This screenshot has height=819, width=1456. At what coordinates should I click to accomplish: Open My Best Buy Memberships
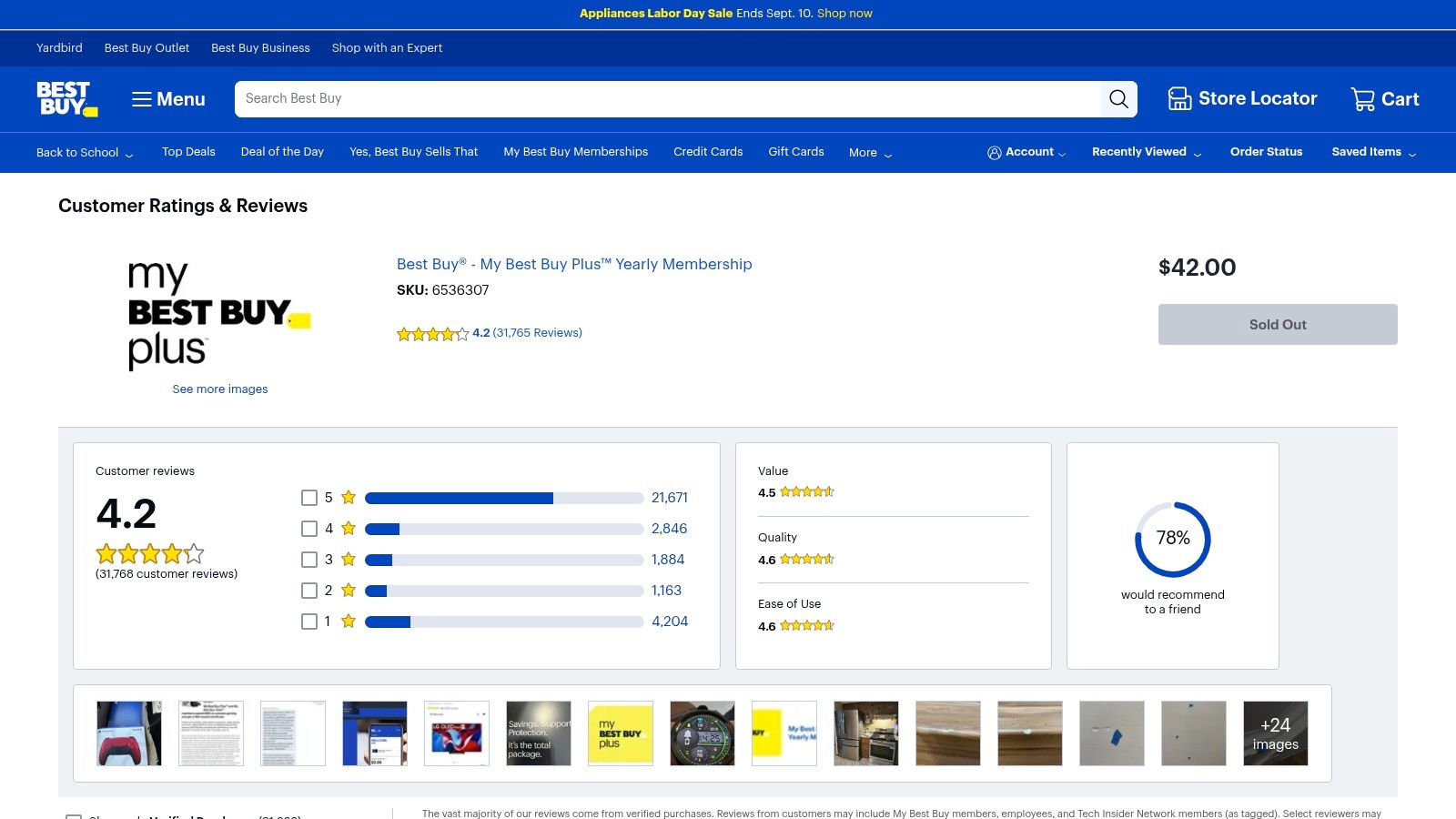[576, 152]
